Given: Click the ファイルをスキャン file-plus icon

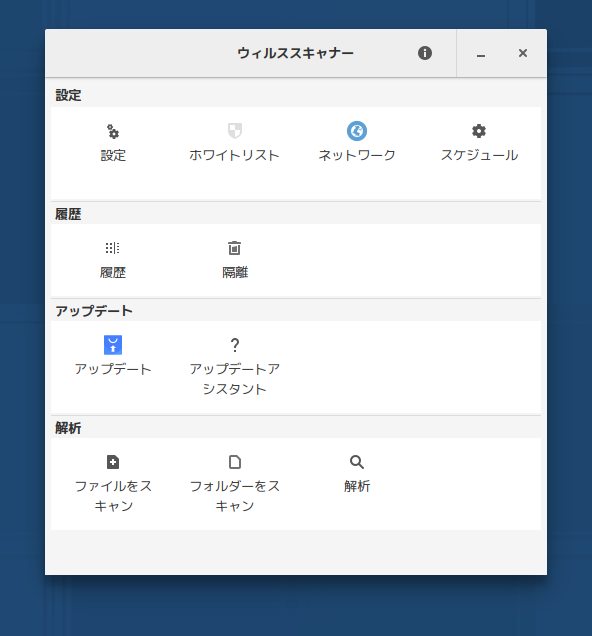Looking at the screenshot, I should point(113,462).
